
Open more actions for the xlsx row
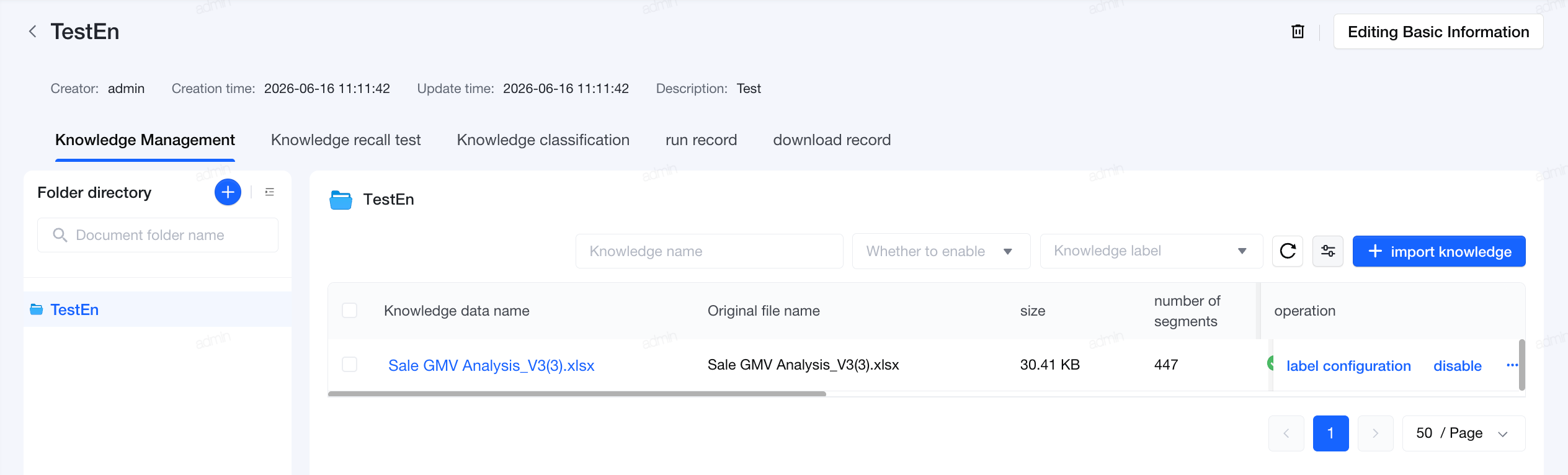[1512, 365]
